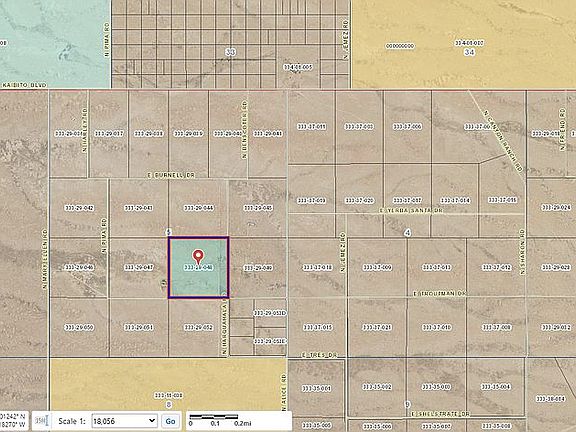Click the red location pin marker
The height and width of the screenshot is (432, 576).
198,257
